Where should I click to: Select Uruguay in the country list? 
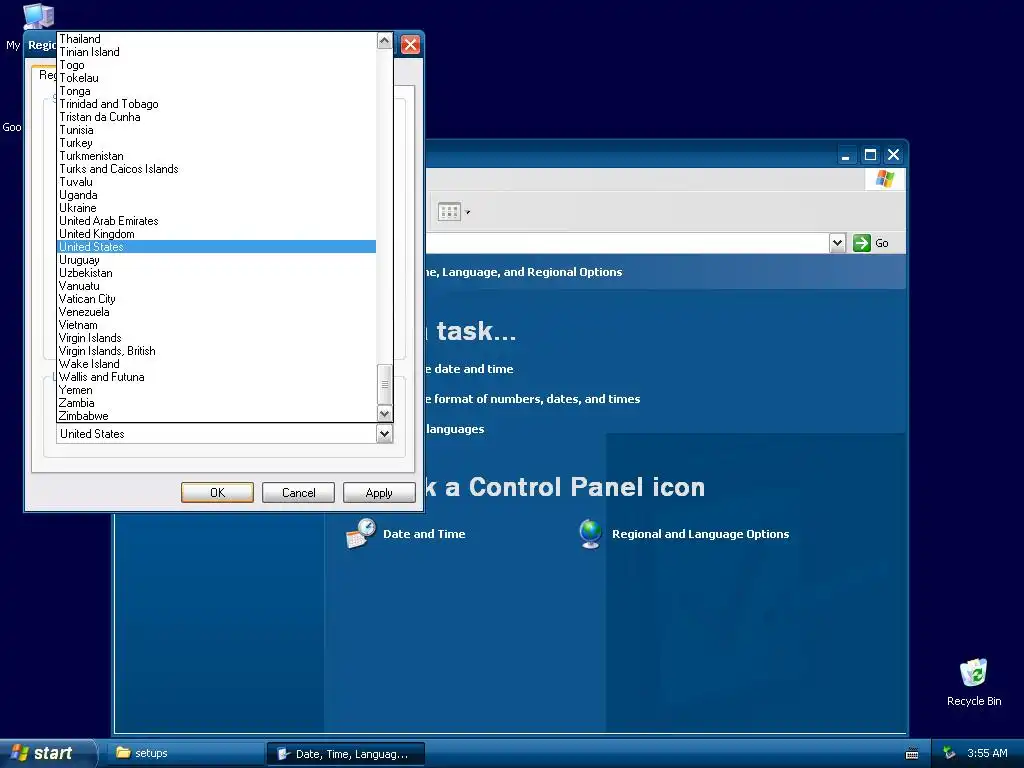pos(216,260)
